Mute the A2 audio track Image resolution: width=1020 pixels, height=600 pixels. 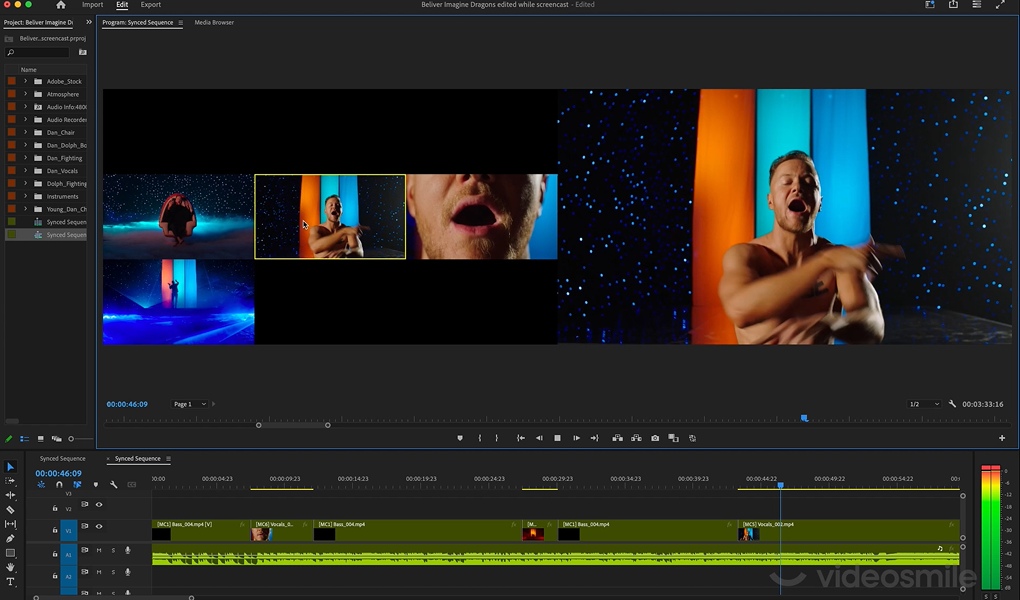[99, 572]
